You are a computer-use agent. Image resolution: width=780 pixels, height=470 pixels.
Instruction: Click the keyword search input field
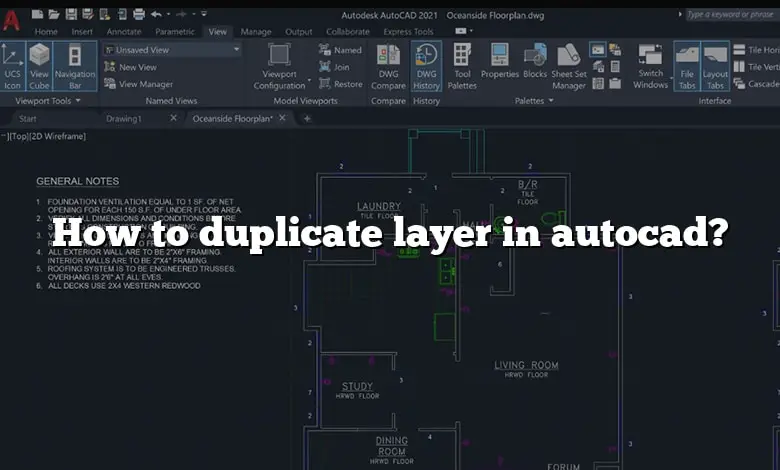[730, 14]
